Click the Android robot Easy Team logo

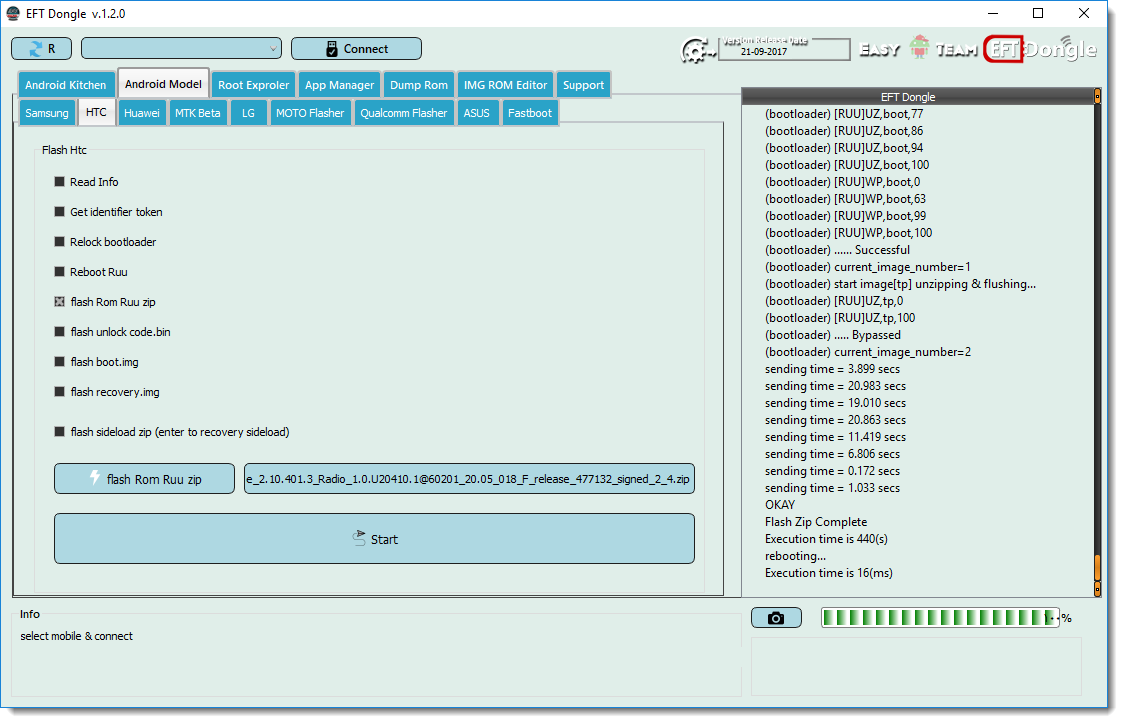tap(920, 47)
